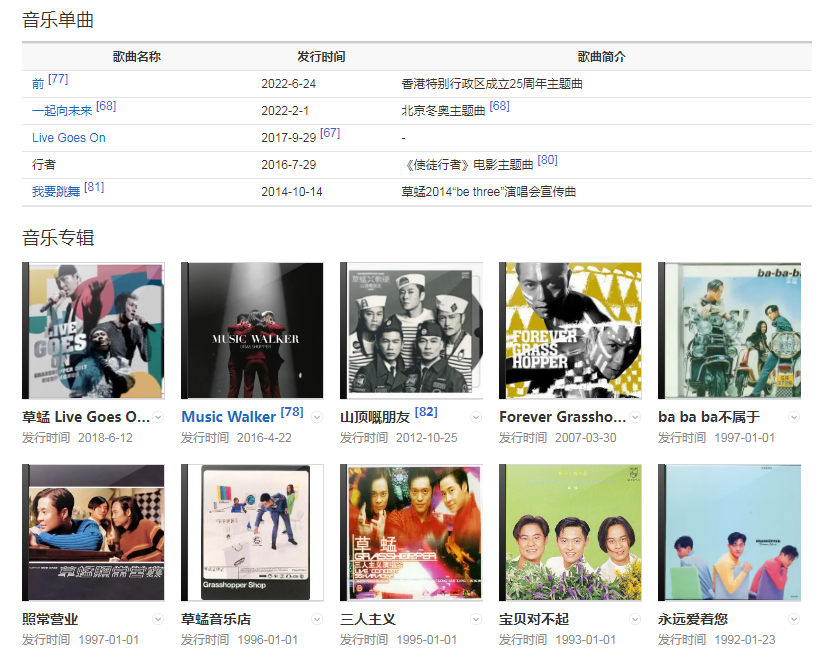Image resolution: width=822 pixels, height=660 pixels.
Task: Open the 草蜢 Live Goes On album cover
Action: 93,331
